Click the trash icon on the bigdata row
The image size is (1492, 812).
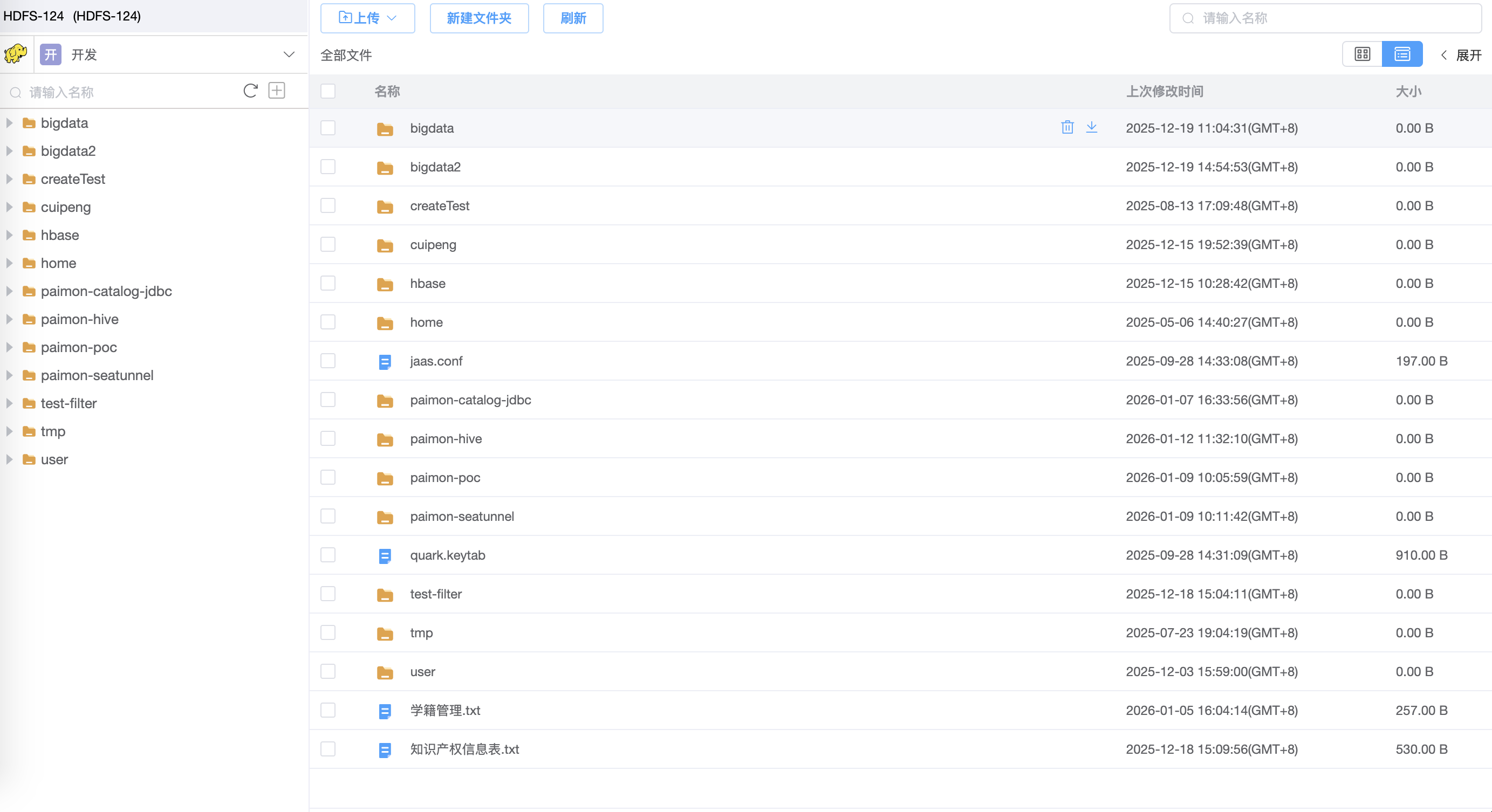(1067, 127)
